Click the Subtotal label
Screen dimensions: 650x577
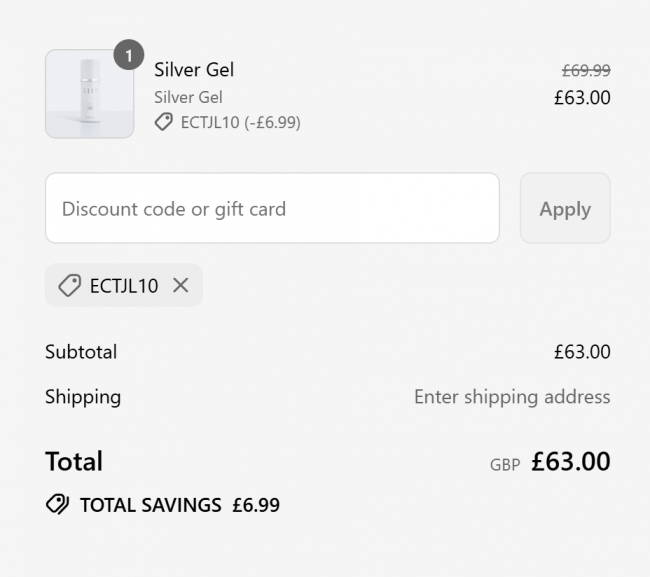[81, 352]
